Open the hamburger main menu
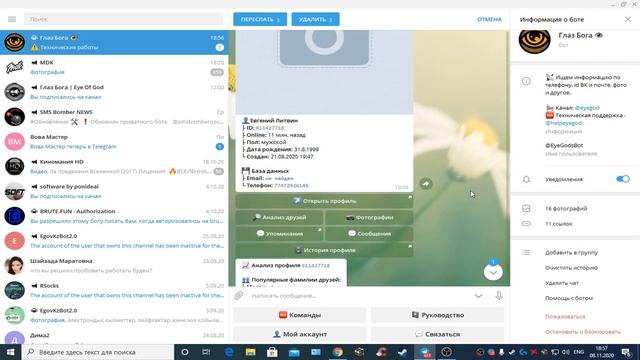This screenshot has height=360, width=640. coord(12,19)
